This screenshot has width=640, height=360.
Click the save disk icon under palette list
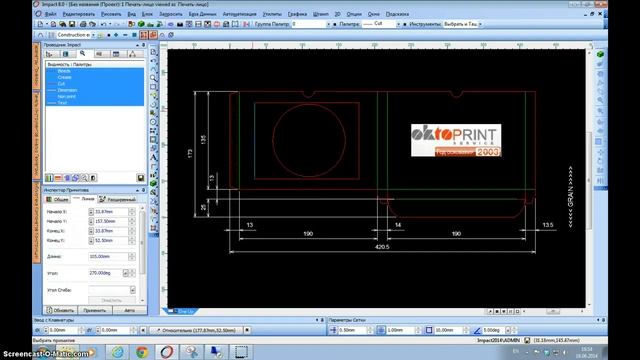click(x=140, y=178)
